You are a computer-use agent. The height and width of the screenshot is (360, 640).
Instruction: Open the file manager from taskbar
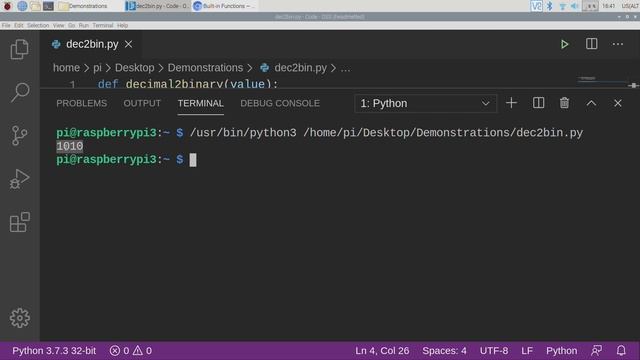pyautogui.click(x=36, y=6)
